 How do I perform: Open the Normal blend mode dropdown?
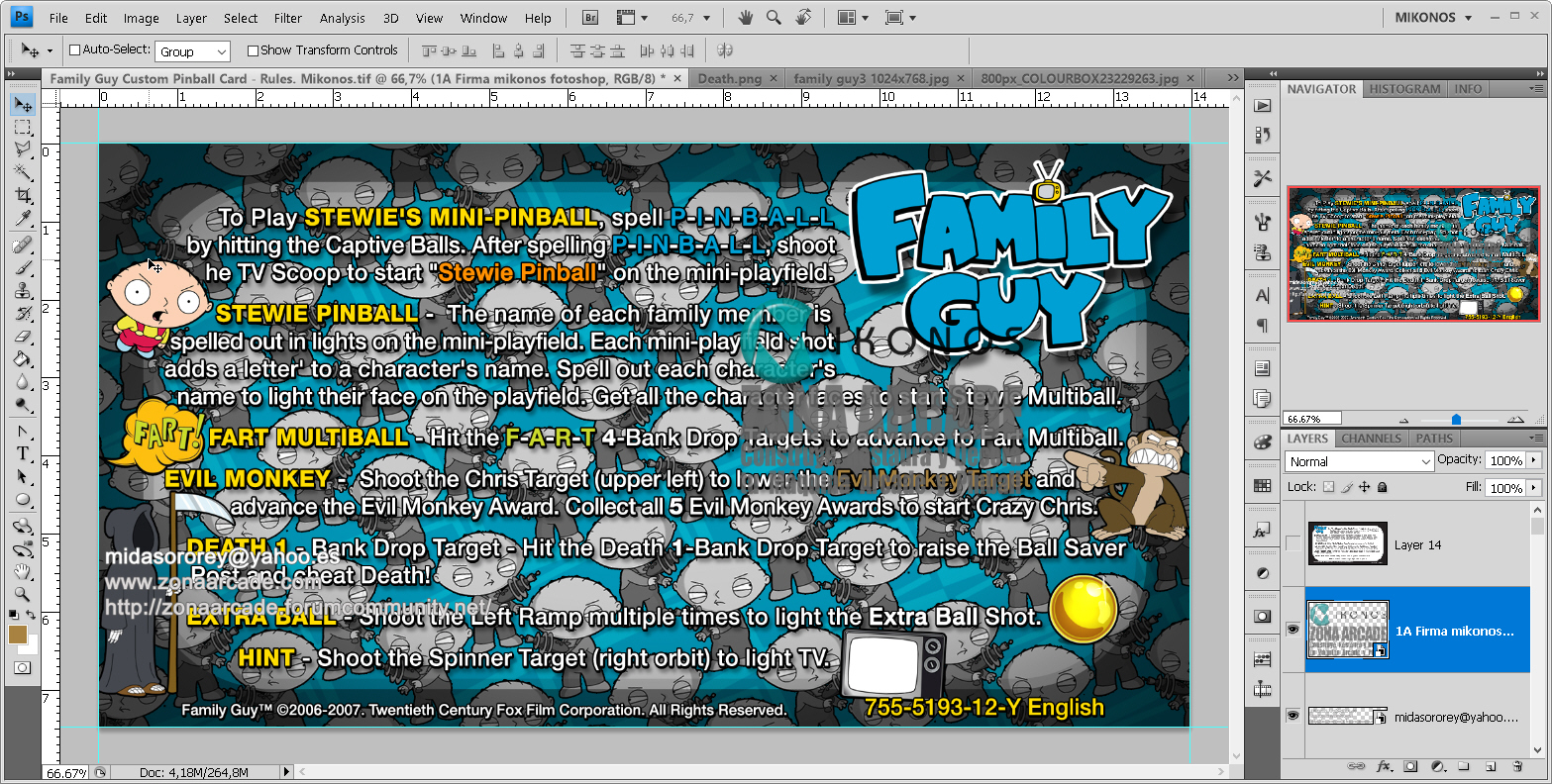[x=1359, y=461]
